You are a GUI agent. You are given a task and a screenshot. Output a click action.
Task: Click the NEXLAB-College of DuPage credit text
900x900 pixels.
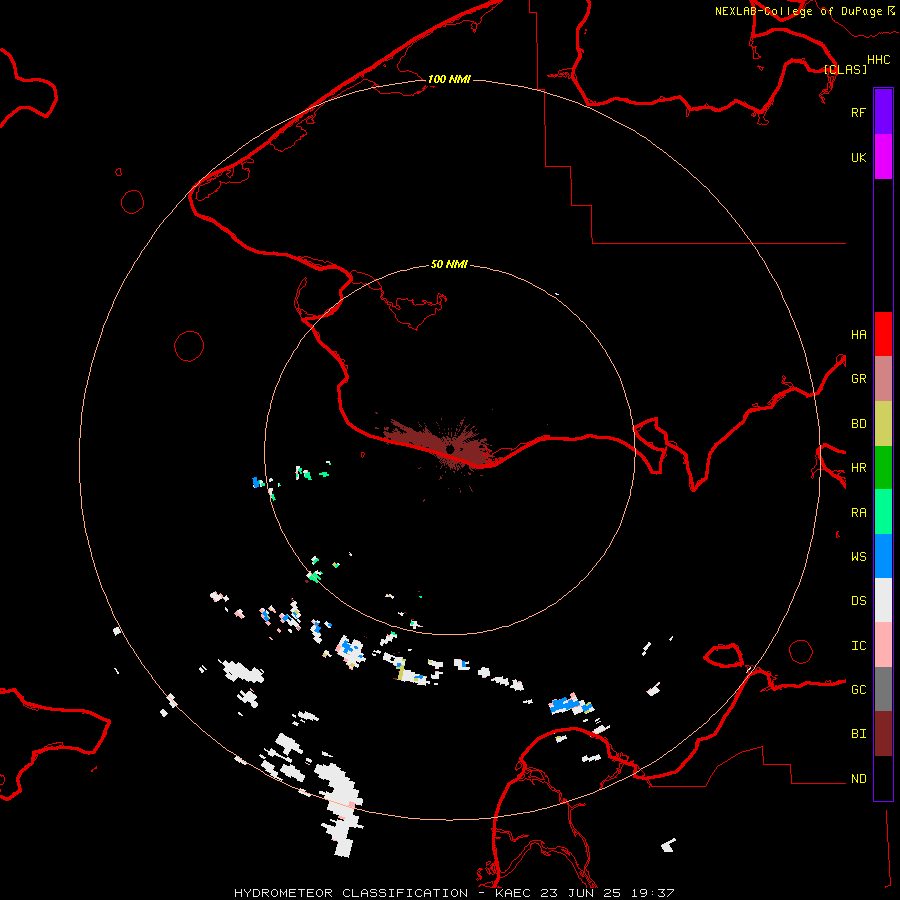coord(798,11)
